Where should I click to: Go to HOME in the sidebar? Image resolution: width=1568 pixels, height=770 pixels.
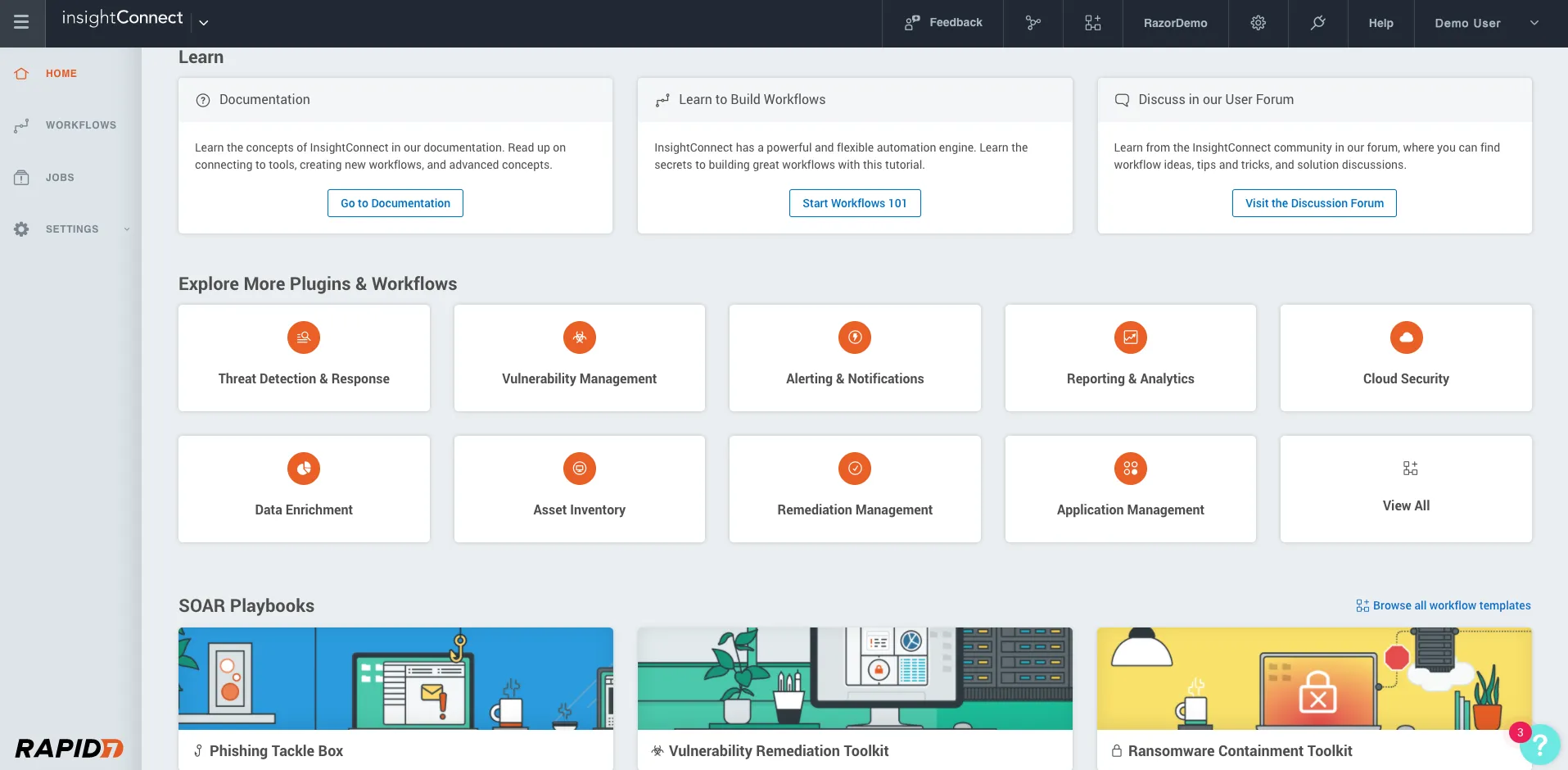coord(61,74)
